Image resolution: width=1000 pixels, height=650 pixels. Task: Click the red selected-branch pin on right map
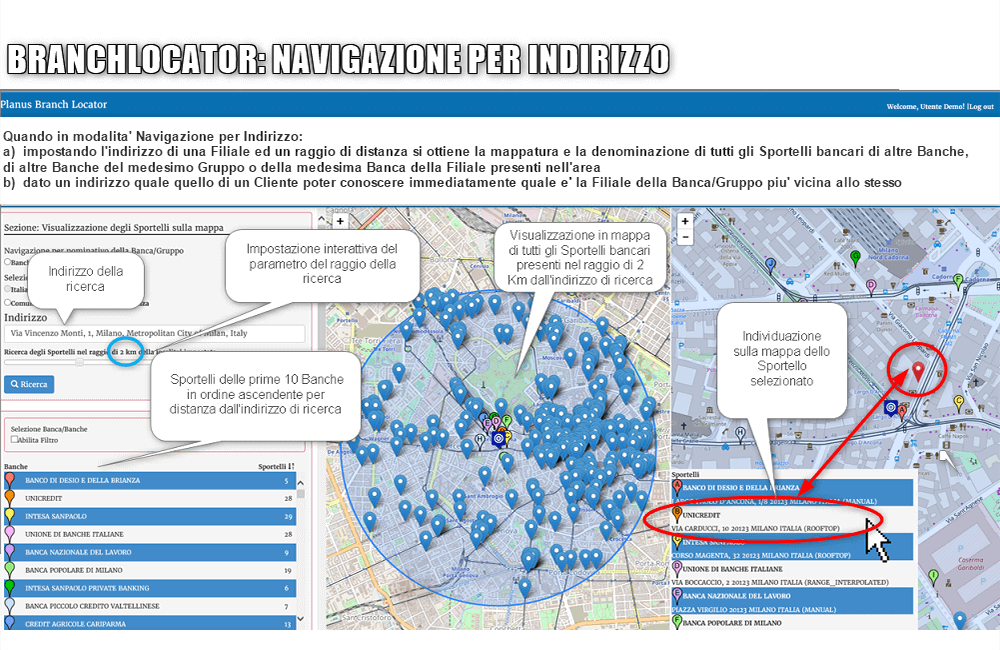coord(918,371)
